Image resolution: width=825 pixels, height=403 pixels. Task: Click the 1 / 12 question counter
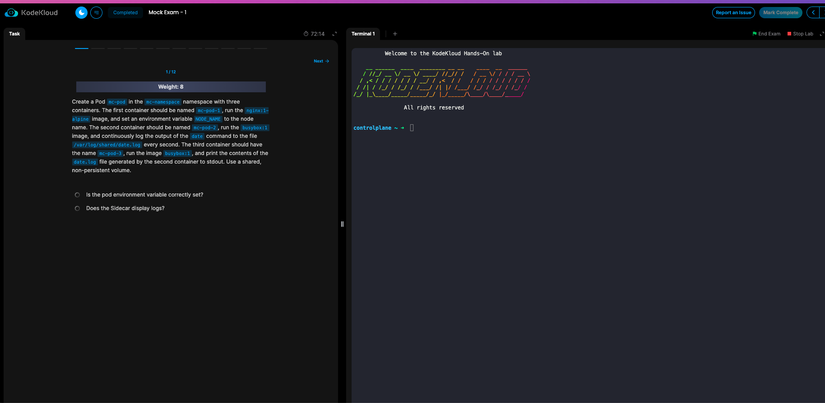click(x=170, y=72)
